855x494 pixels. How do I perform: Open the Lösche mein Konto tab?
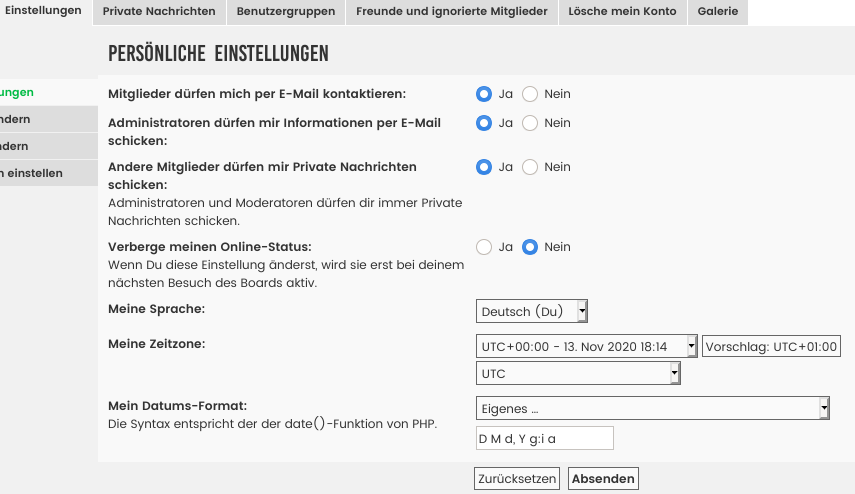point(622,12)
